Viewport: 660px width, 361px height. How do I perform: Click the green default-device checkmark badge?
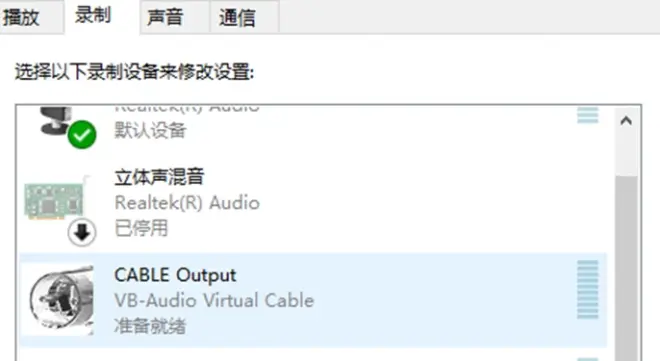pos(82,134)
